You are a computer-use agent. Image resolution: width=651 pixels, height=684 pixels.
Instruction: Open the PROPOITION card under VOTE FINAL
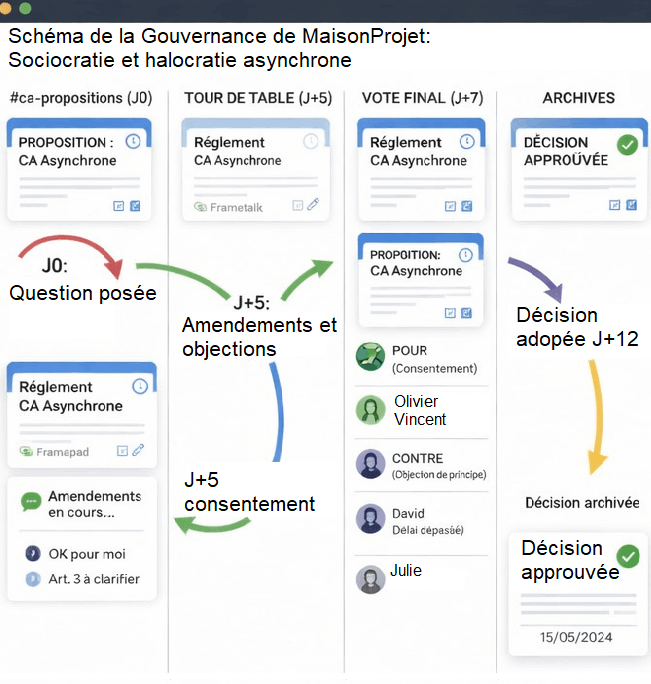click(420, 277)
